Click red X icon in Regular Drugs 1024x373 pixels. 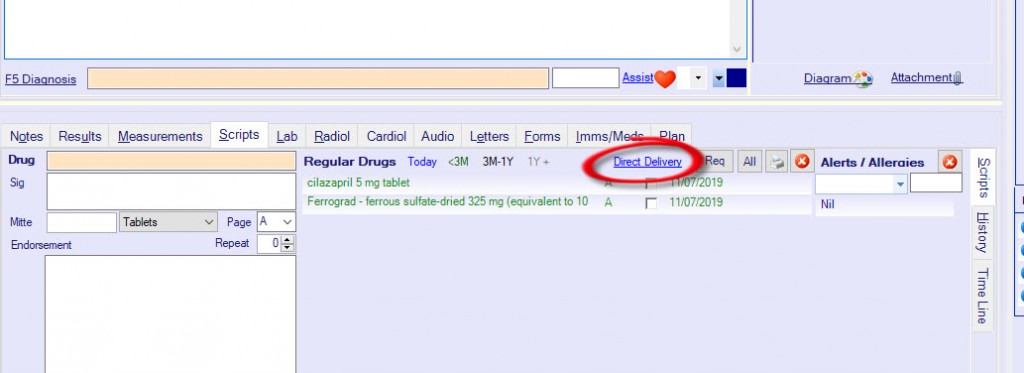[802, 162]
